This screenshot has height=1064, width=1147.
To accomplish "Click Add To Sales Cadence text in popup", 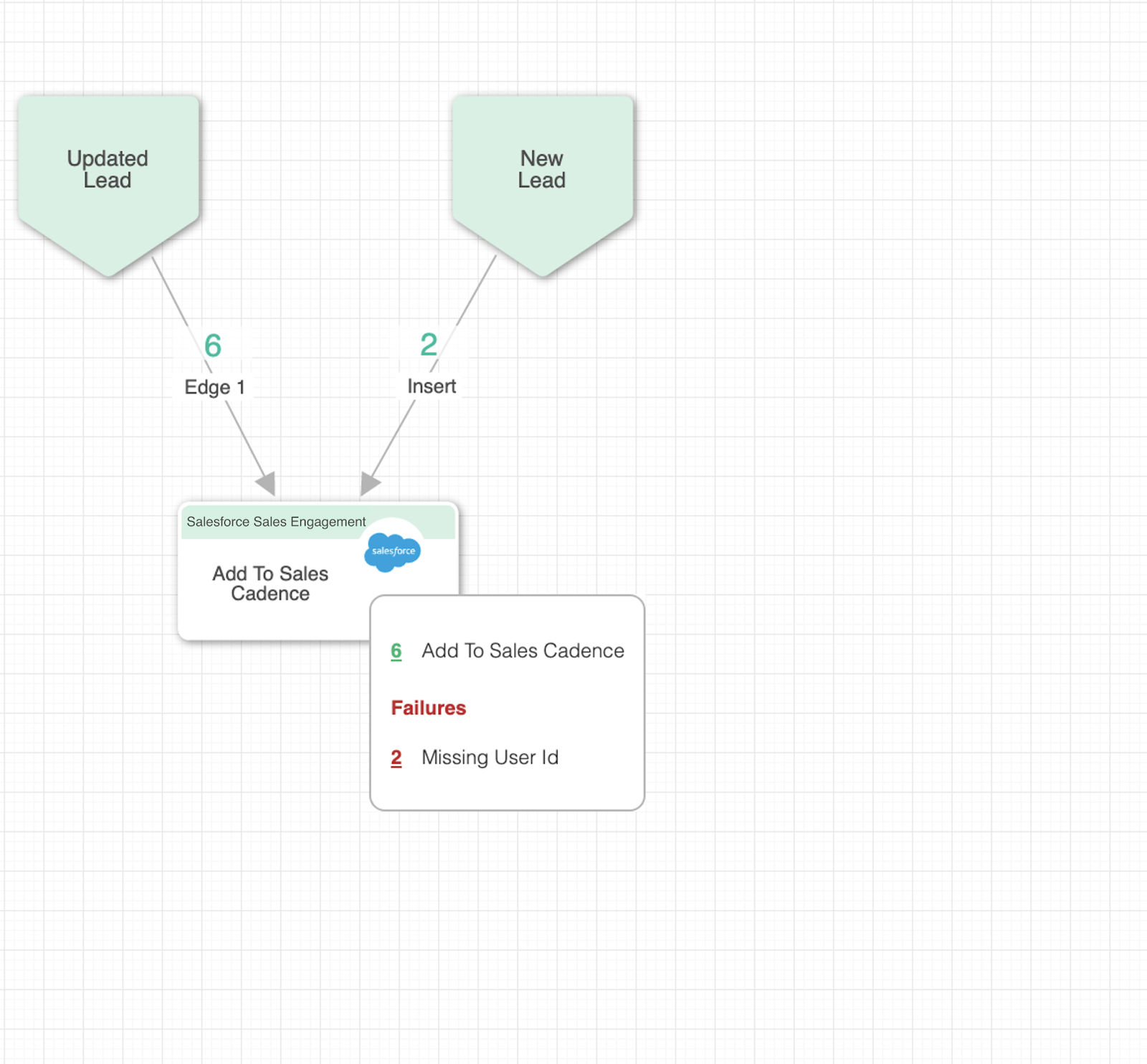I will pos(523,651).
